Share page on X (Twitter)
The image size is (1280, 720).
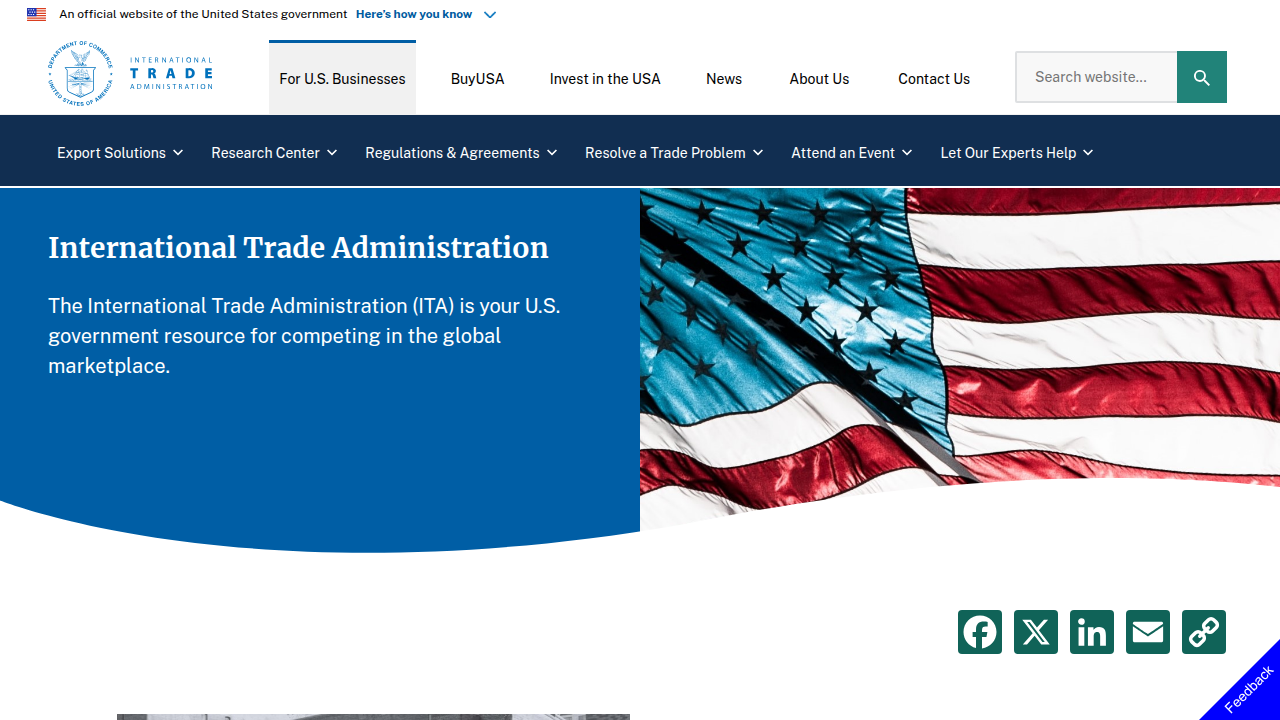point(1036,632)
